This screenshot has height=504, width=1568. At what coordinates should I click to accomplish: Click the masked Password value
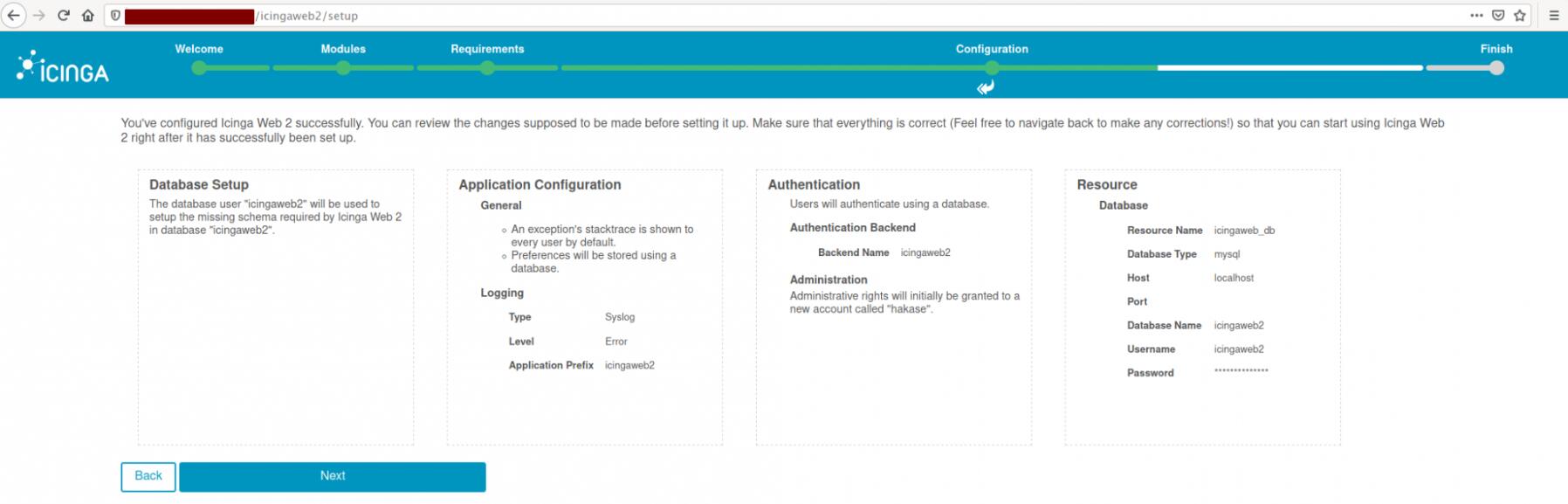tap(1241, 371)
